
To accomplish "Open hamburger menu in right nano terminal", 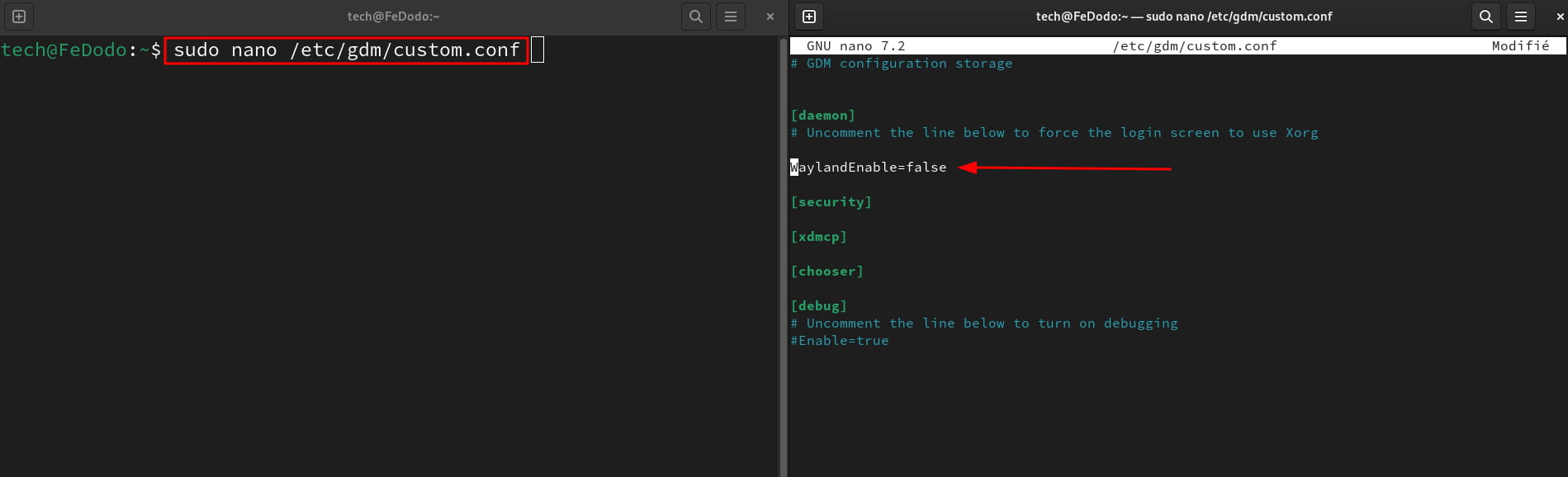I will point(1521,17).
